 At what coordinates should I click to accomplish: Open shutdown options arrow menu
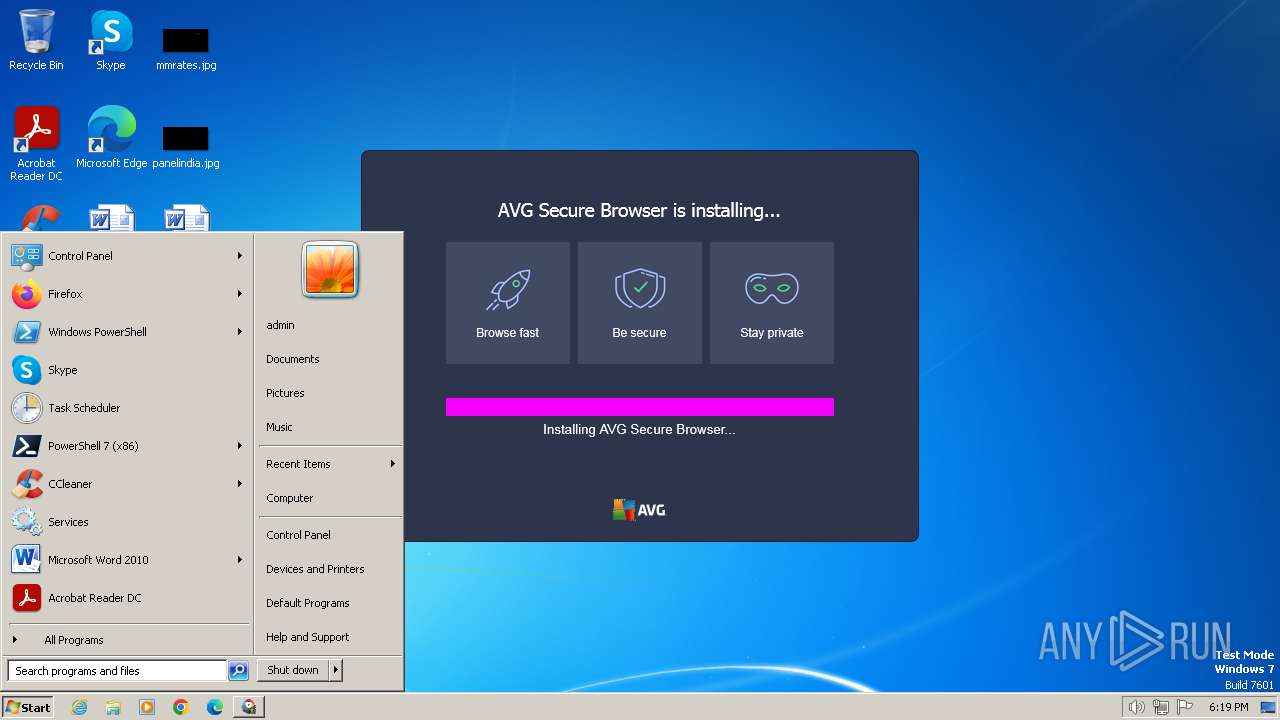(x=336, y=670)
